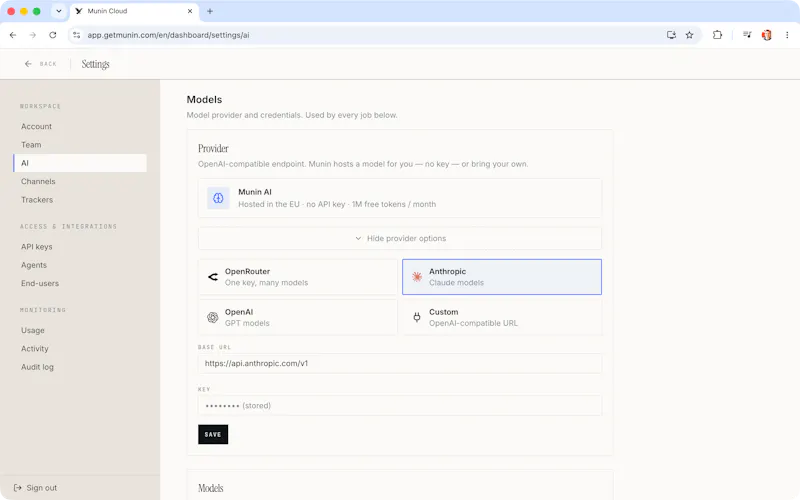
Task: Close the Munin Cloud tab
Action: coord(190,11)
